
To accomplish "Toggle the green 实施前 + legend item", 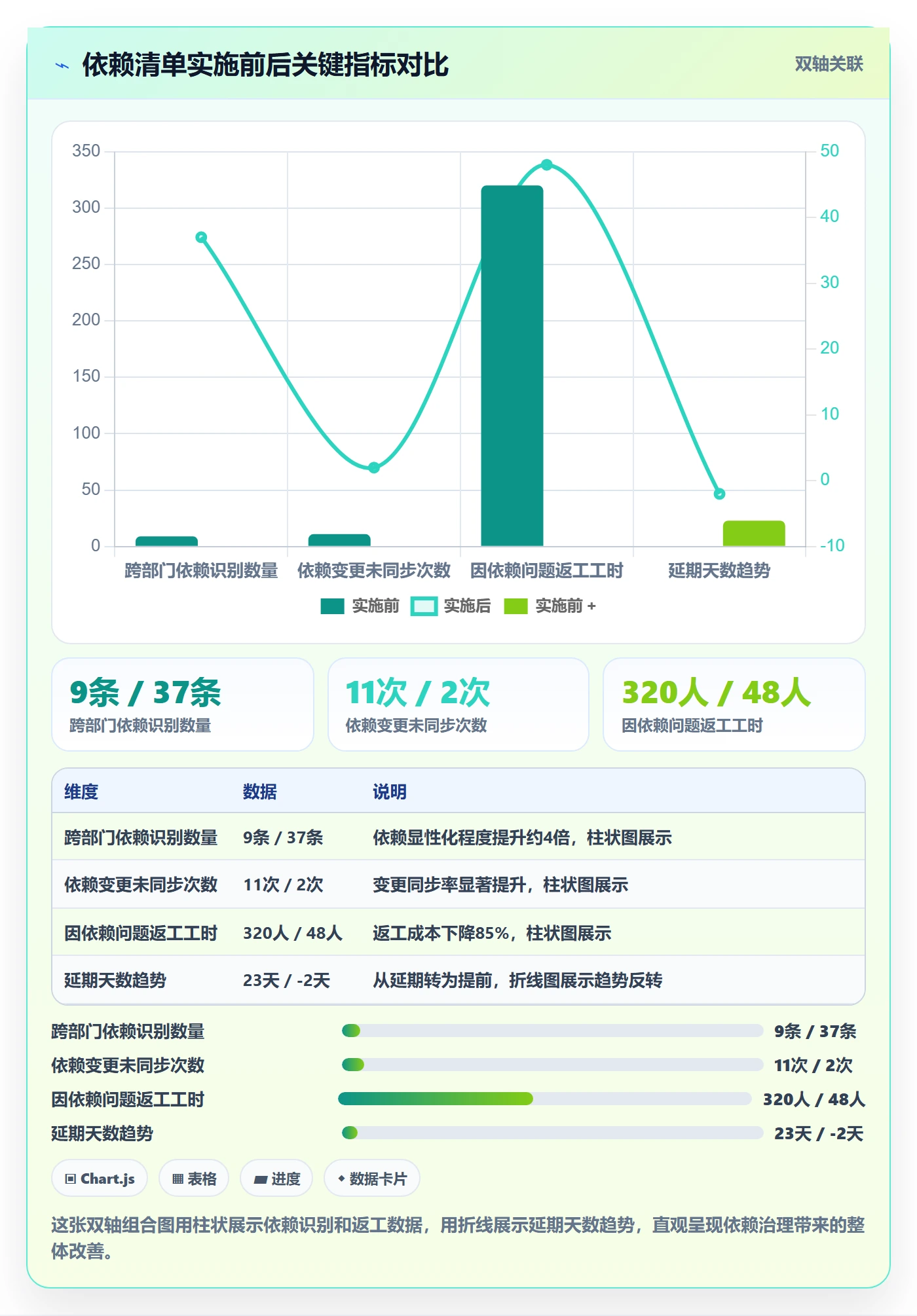I will 550,606.
